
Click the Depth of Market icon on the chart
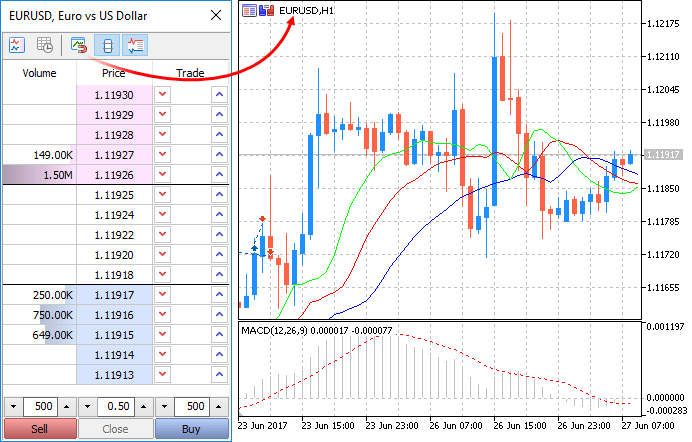249,10
